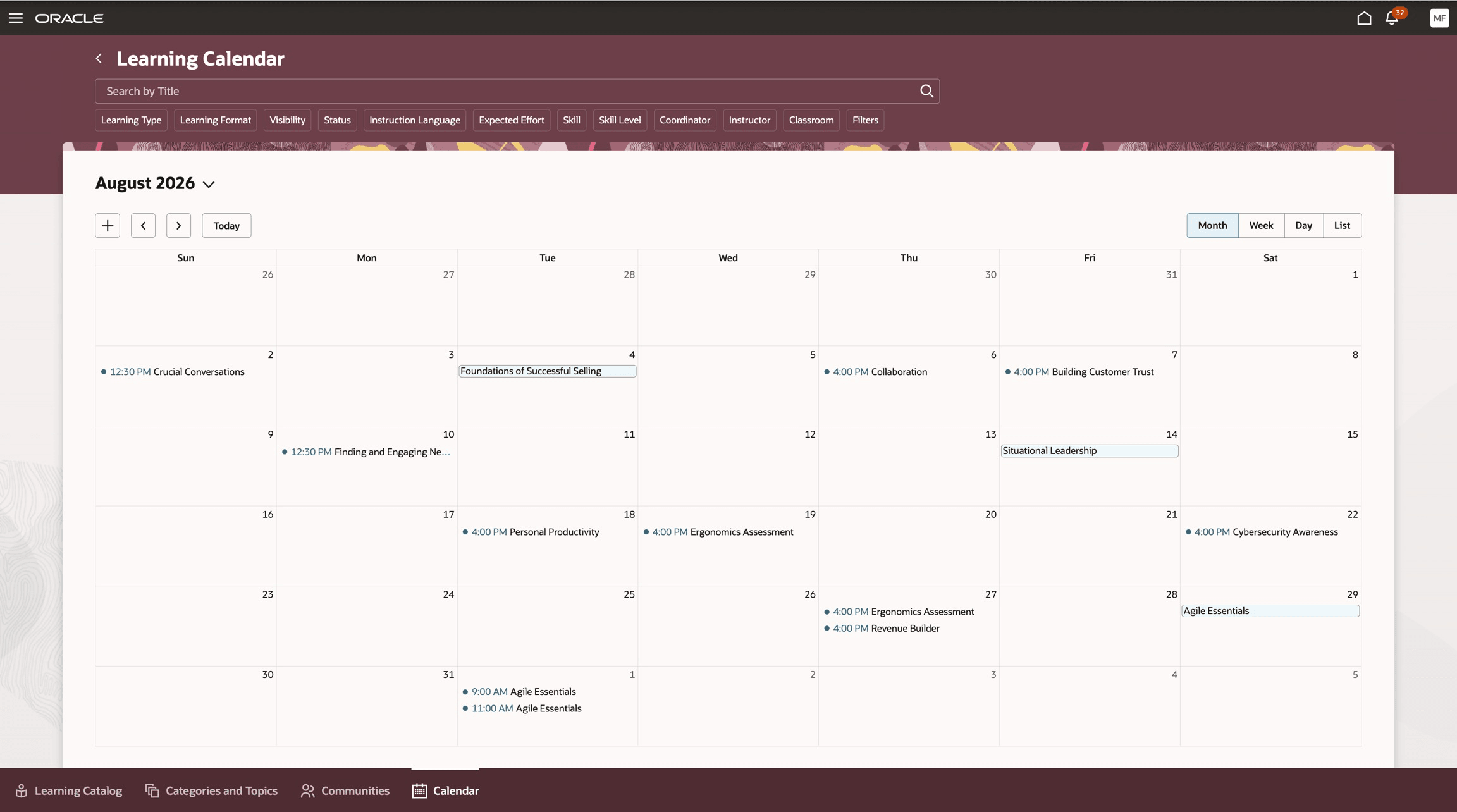
Task: Focus the Search by Title field
Action: (x=506, y=91)
